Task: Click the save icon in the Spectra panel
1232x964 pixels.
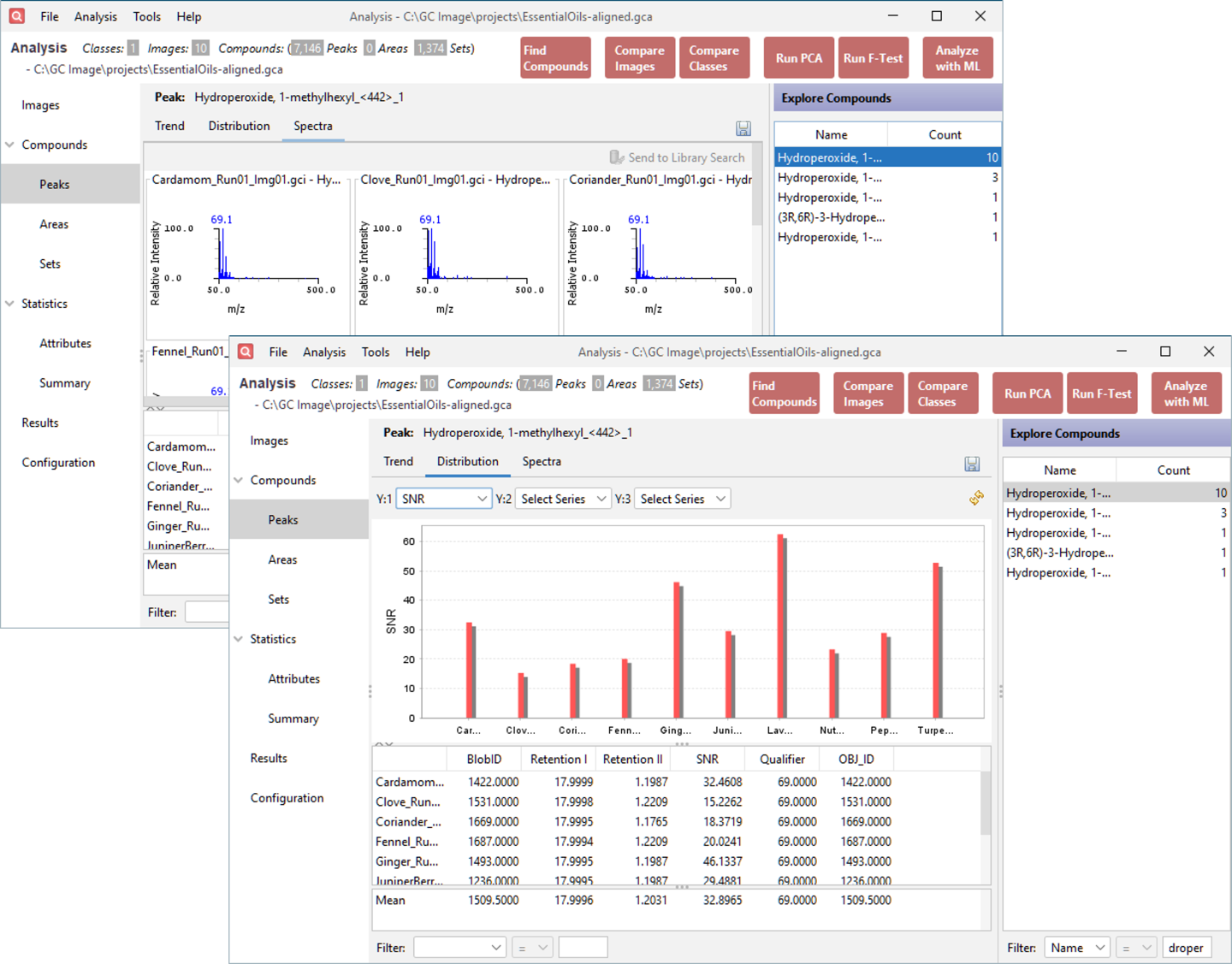Action: coord(743,128)
